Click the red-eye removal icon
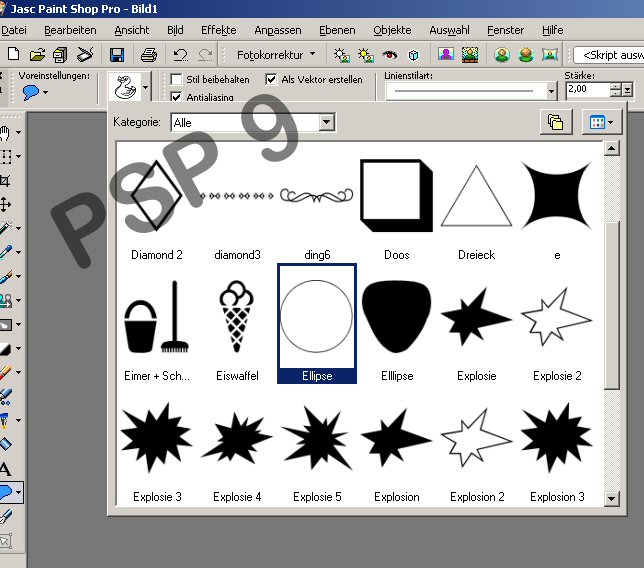The width and height of the screenshot is (644, 568). pos(389,55)
